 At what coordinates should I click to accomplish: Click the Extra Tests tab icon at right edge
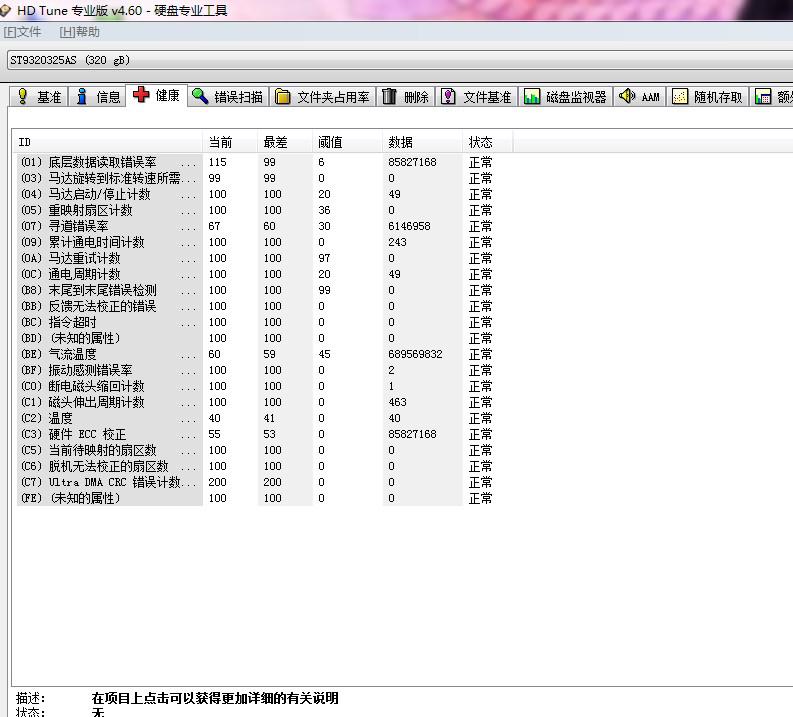coord(763,96)
